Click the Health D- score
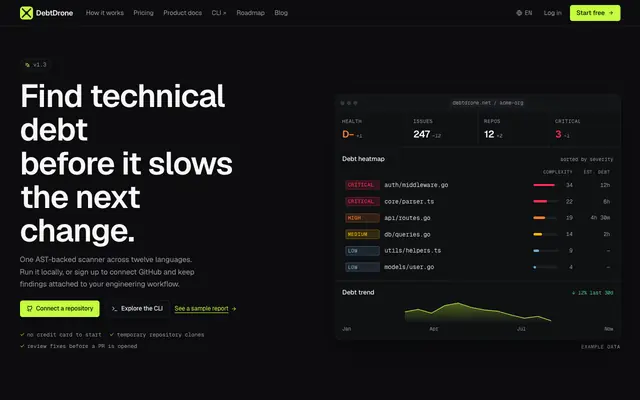640x400 pixels. coord(348,134)
